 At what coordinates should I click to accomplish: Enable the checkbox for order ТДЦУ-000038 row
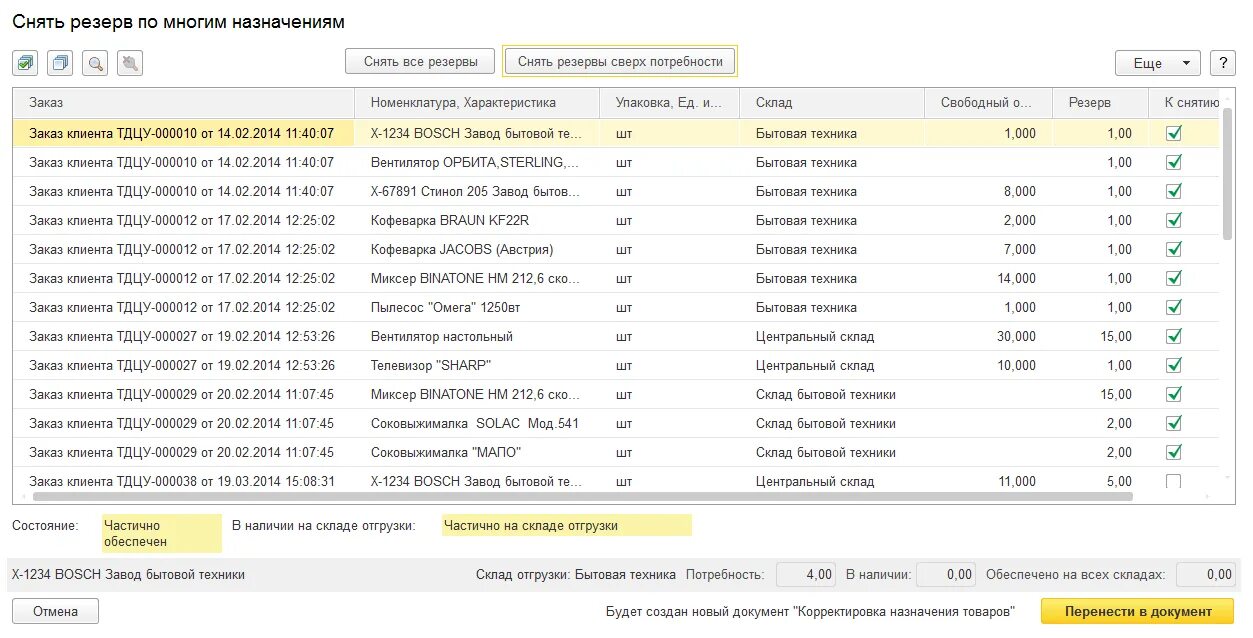1174,481
